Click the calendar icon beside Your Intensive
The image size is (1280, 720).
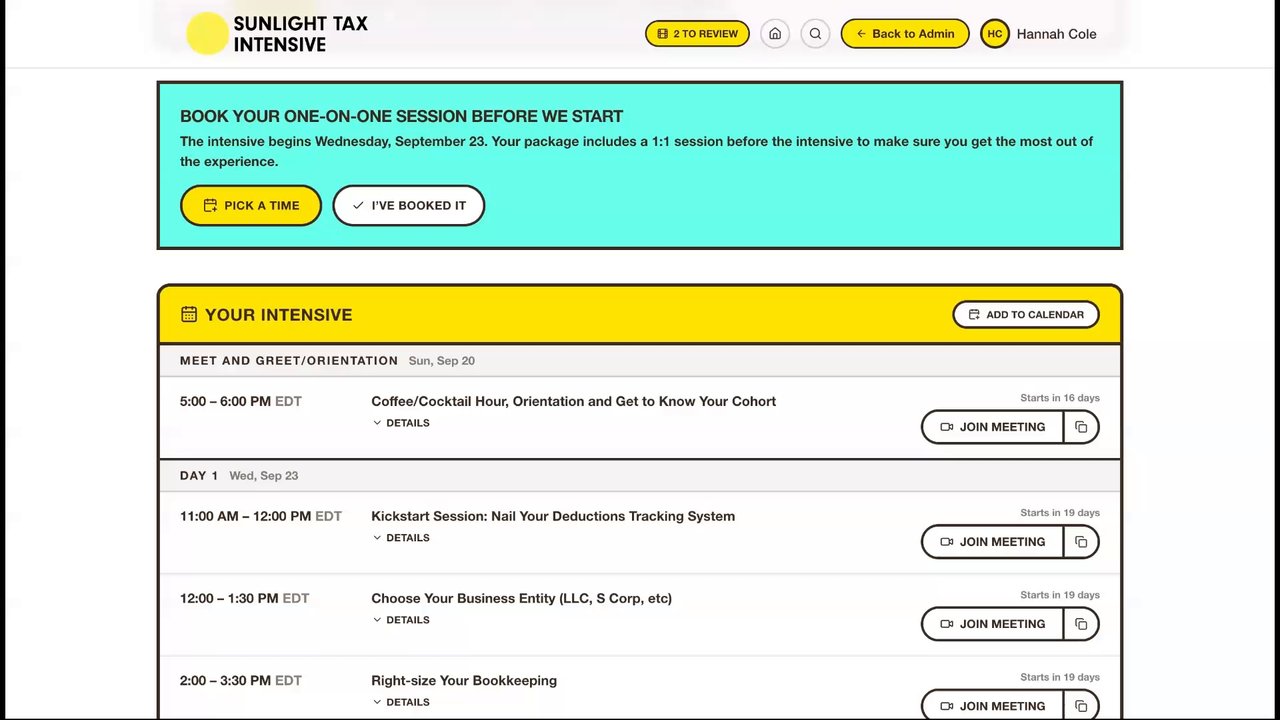tap(189, 314)
